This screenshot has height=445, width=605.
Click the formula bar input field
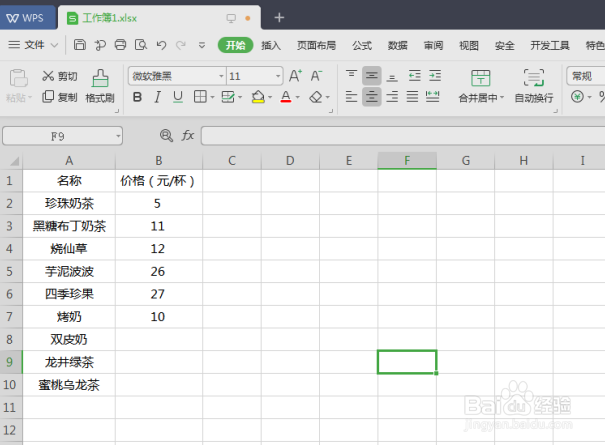coord(403,136)
